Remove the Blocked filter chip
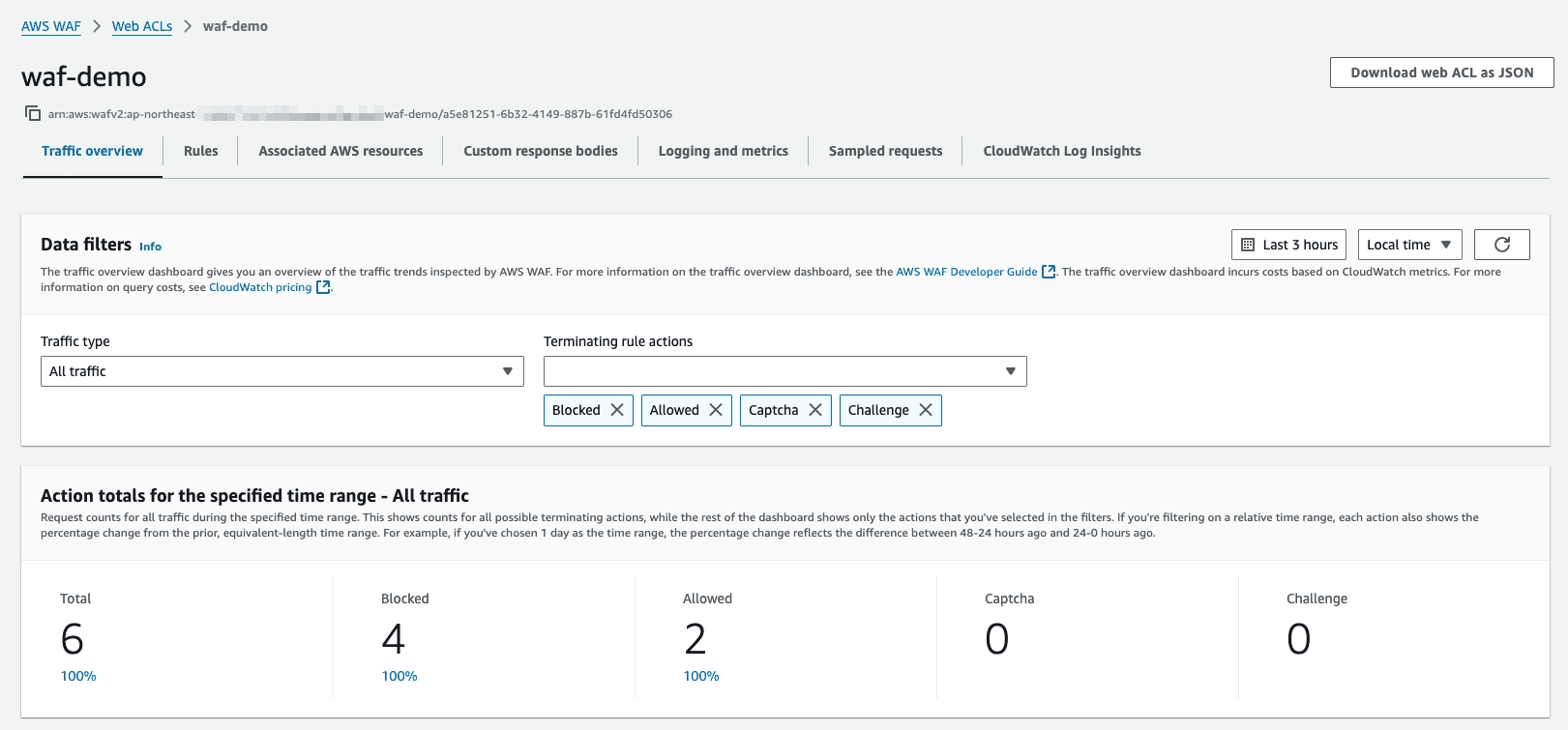The width and height of the screenshot is (1568, 730). 617,410
